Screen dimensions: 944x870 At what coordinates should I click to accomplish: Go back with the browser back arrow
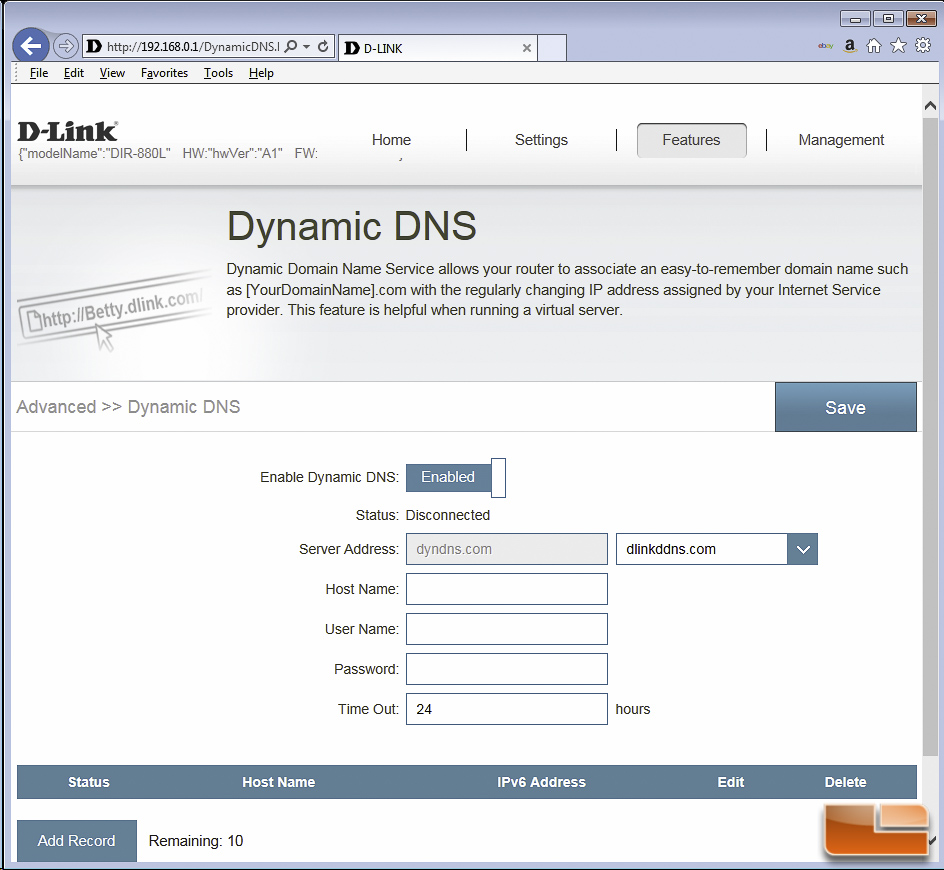(x=30, y=45)
